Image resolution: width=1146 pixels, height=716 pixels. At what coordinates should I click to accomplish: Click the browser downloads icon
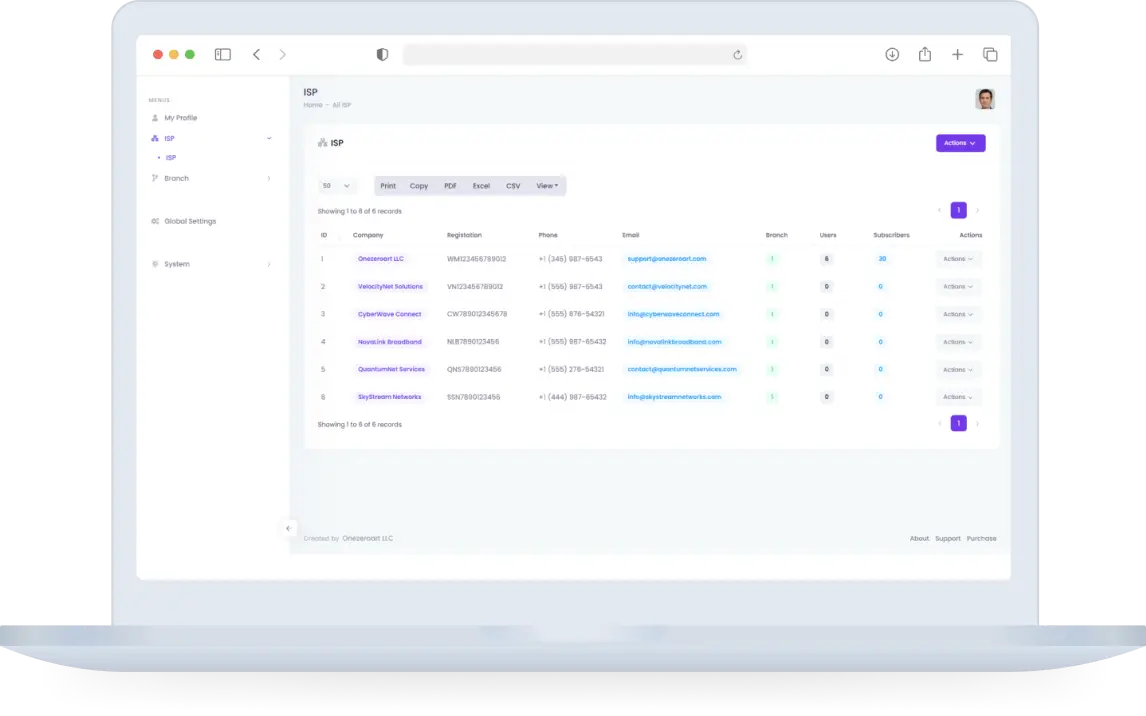pos(892,55)
